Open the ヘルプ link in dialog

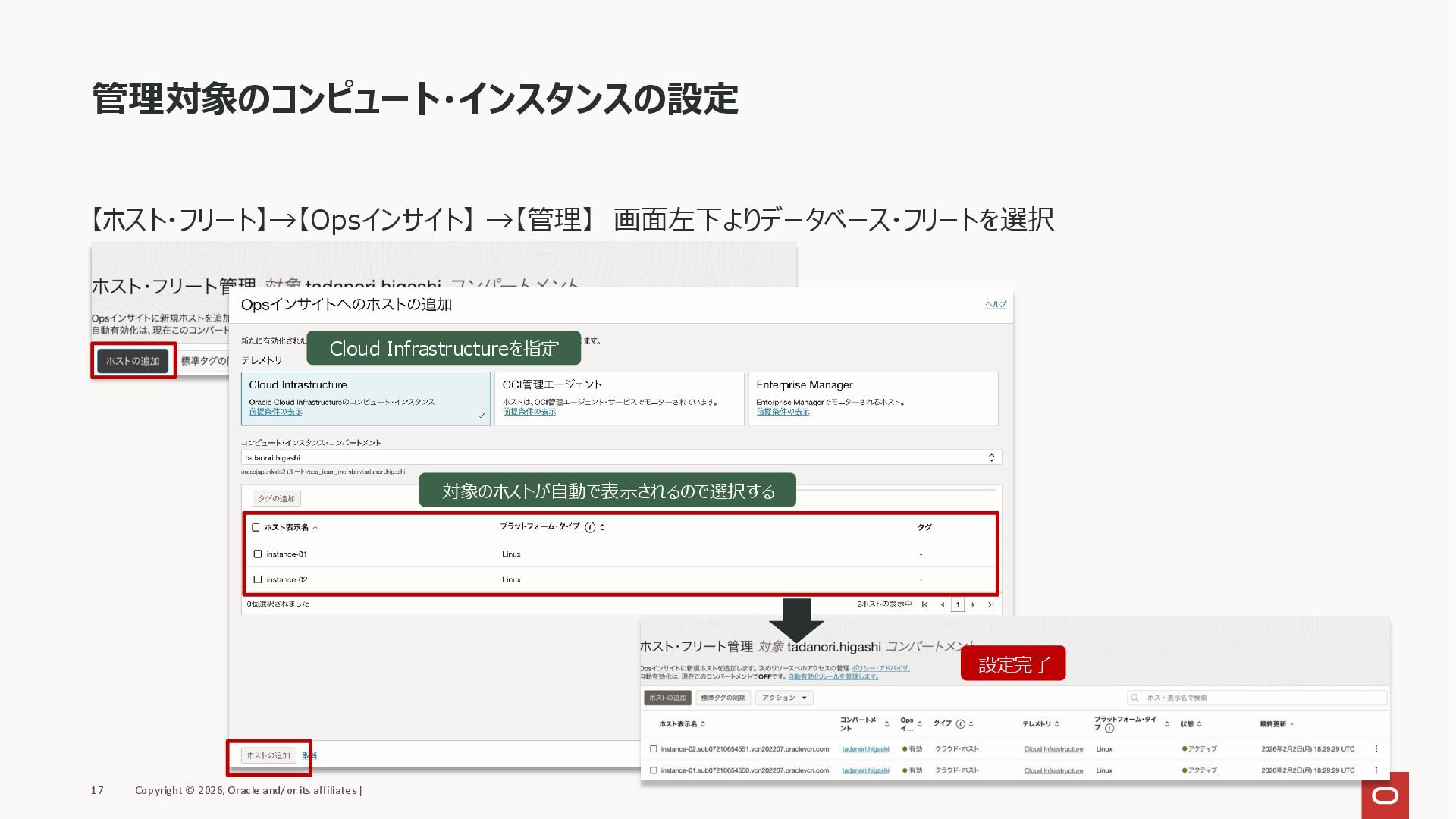click(995, 304)
